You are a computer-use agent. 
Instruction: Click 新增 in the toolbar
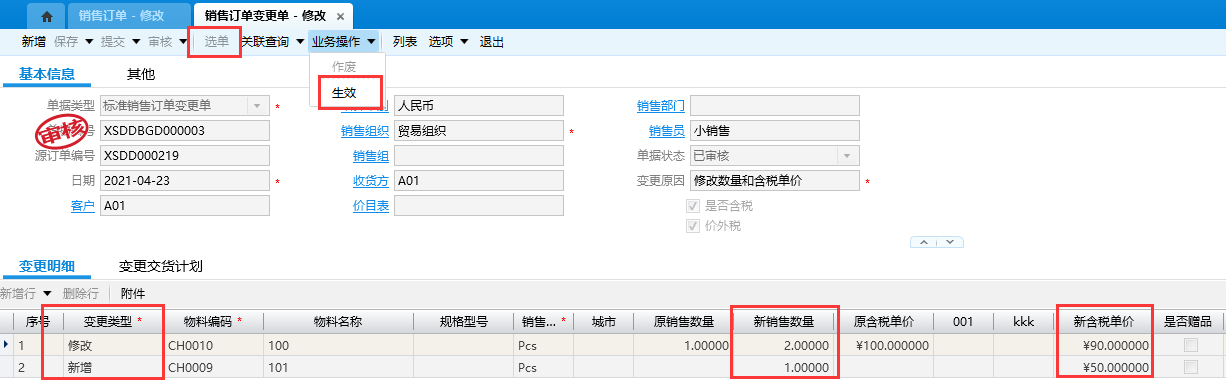tap(33, 42)
